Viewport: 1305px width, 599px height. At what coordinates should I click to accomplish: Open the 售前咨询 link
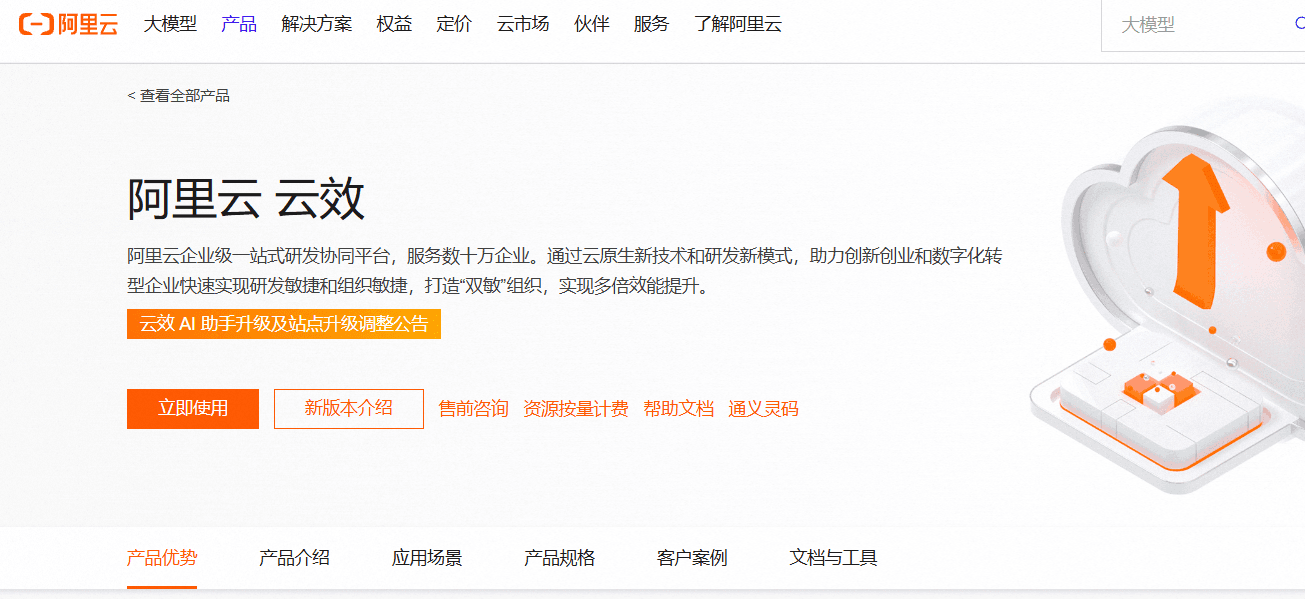(x=474, y=408)
